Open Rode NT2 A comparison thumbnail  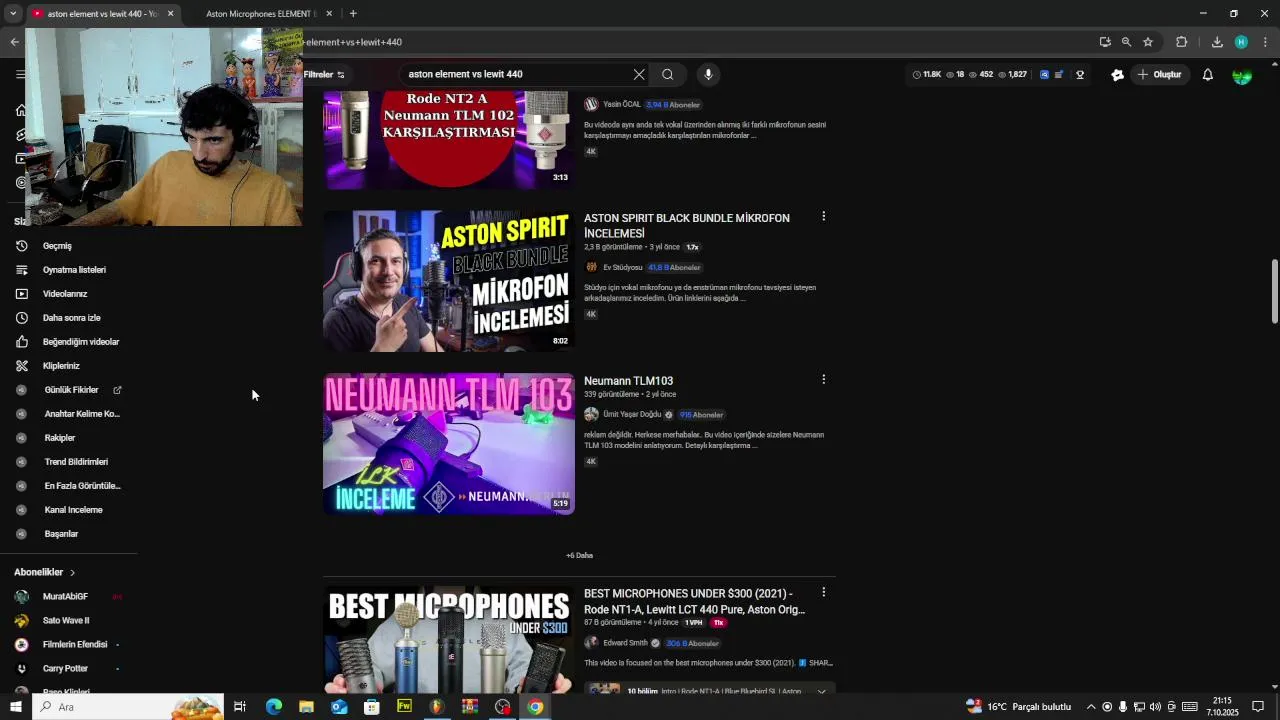coord(449,139)
